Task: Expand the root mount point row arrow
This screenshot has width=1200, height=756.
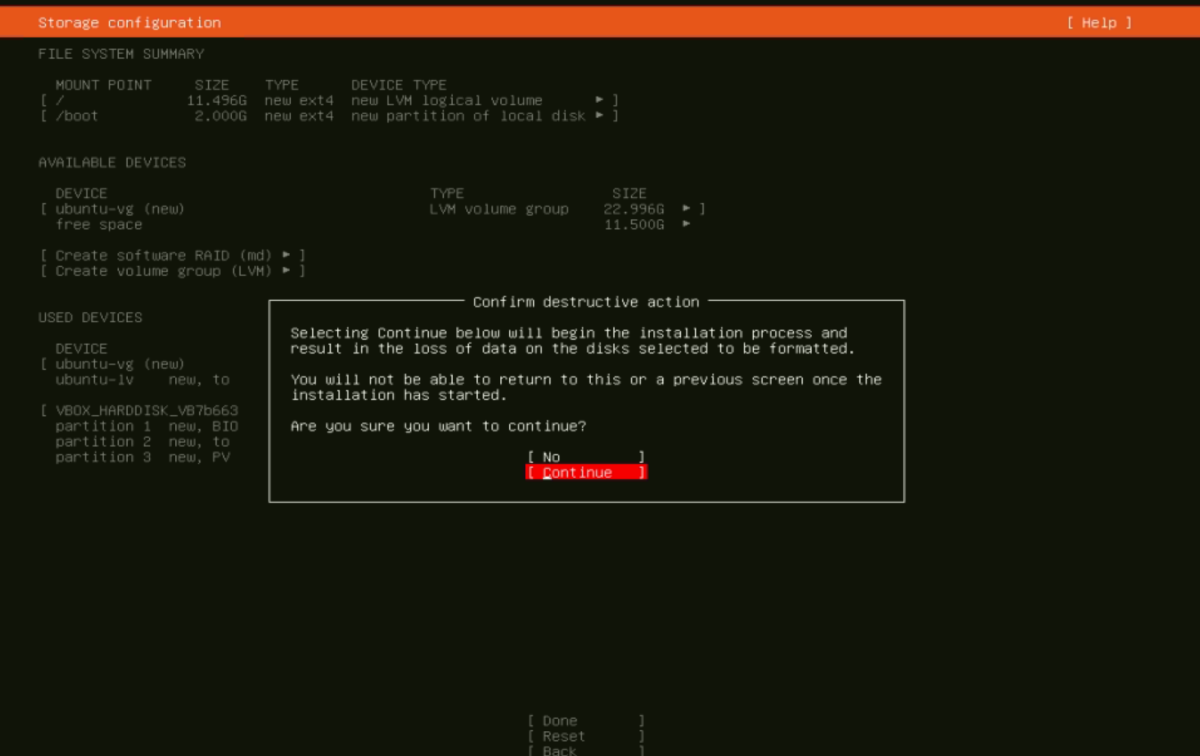Action: click(x=600, y=100)
